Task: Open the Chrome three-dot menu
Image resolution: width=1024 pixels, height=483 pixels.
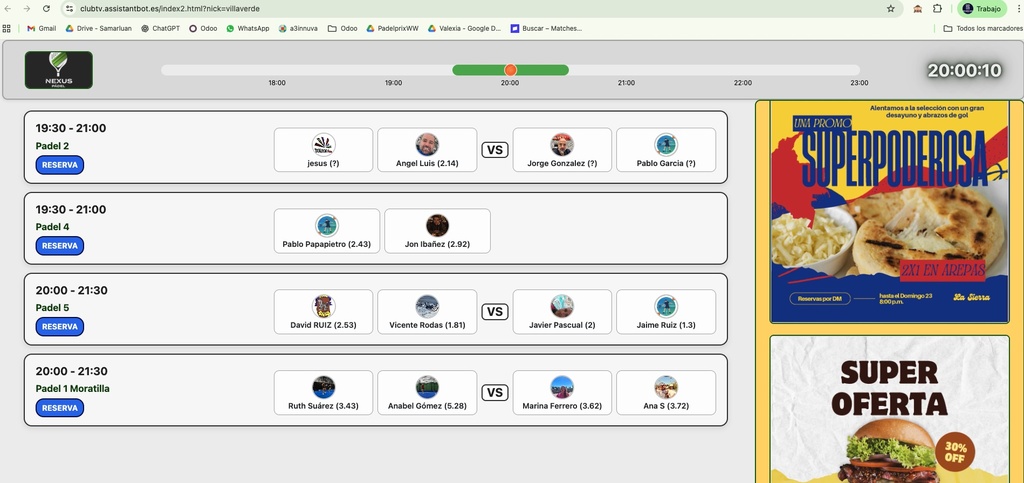Action: tap(1017, 8)
